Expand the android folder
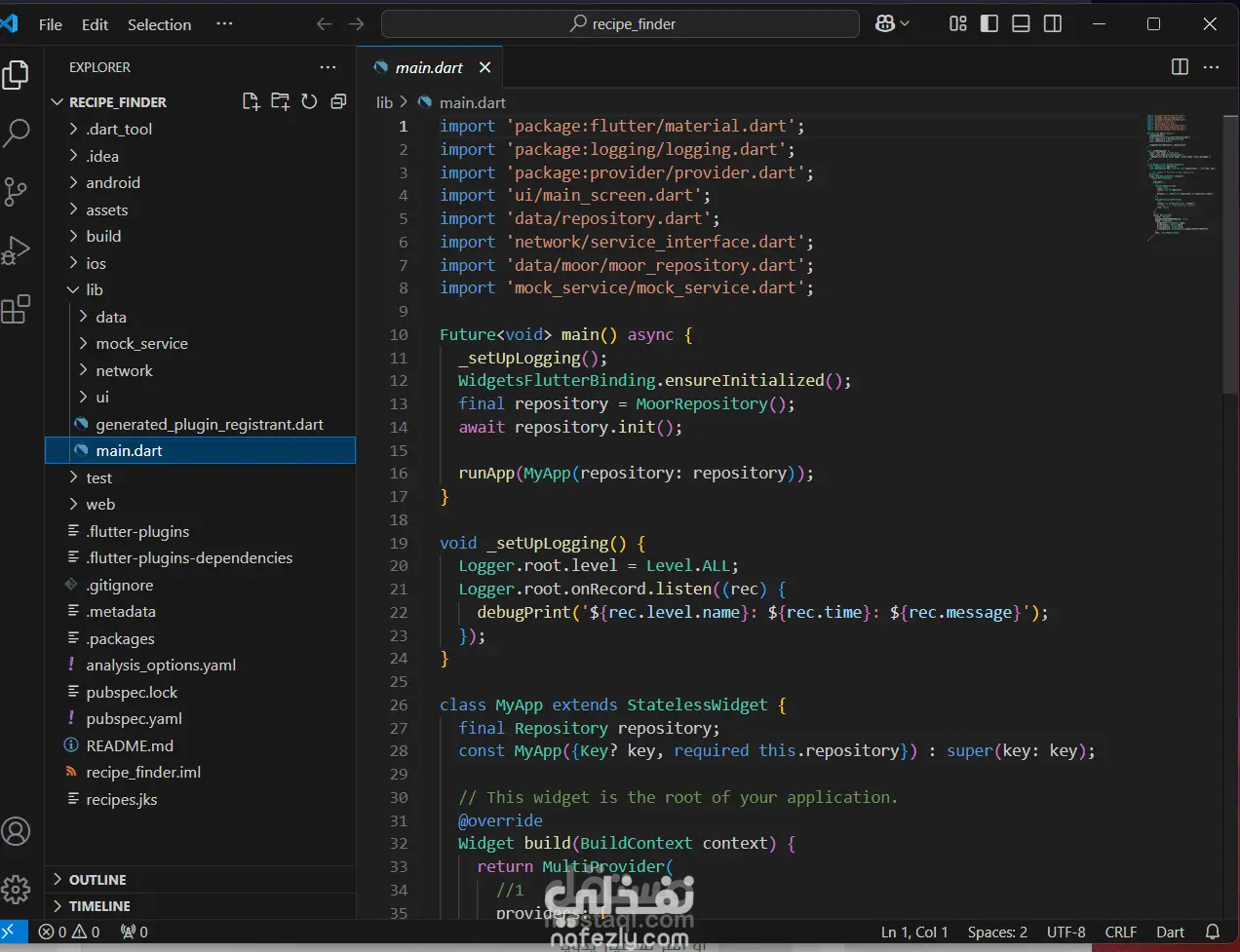 click(112, 182)
